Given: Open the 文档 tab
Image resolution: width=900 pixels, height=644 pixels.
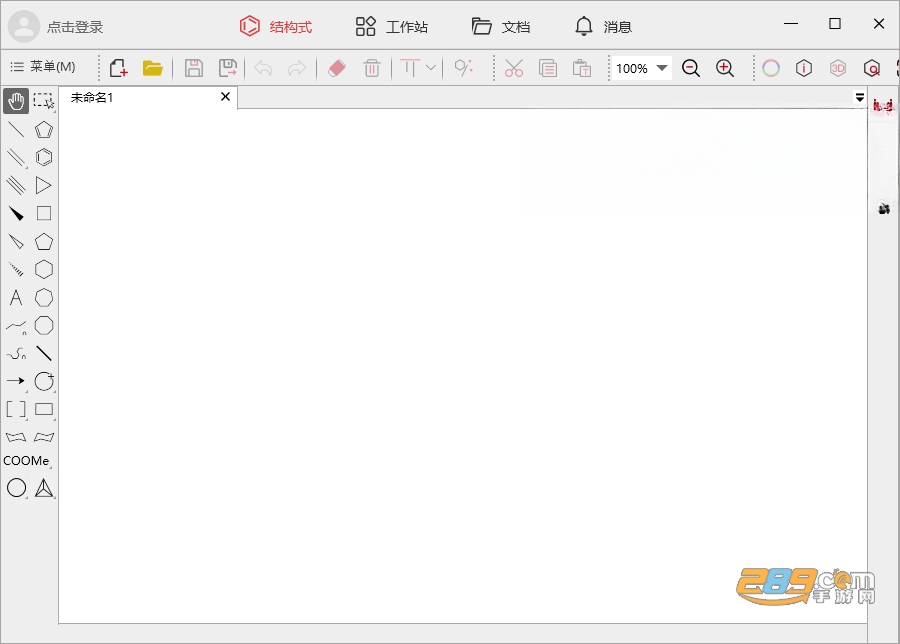Looking at the screenshot, I should pos(501,26).
